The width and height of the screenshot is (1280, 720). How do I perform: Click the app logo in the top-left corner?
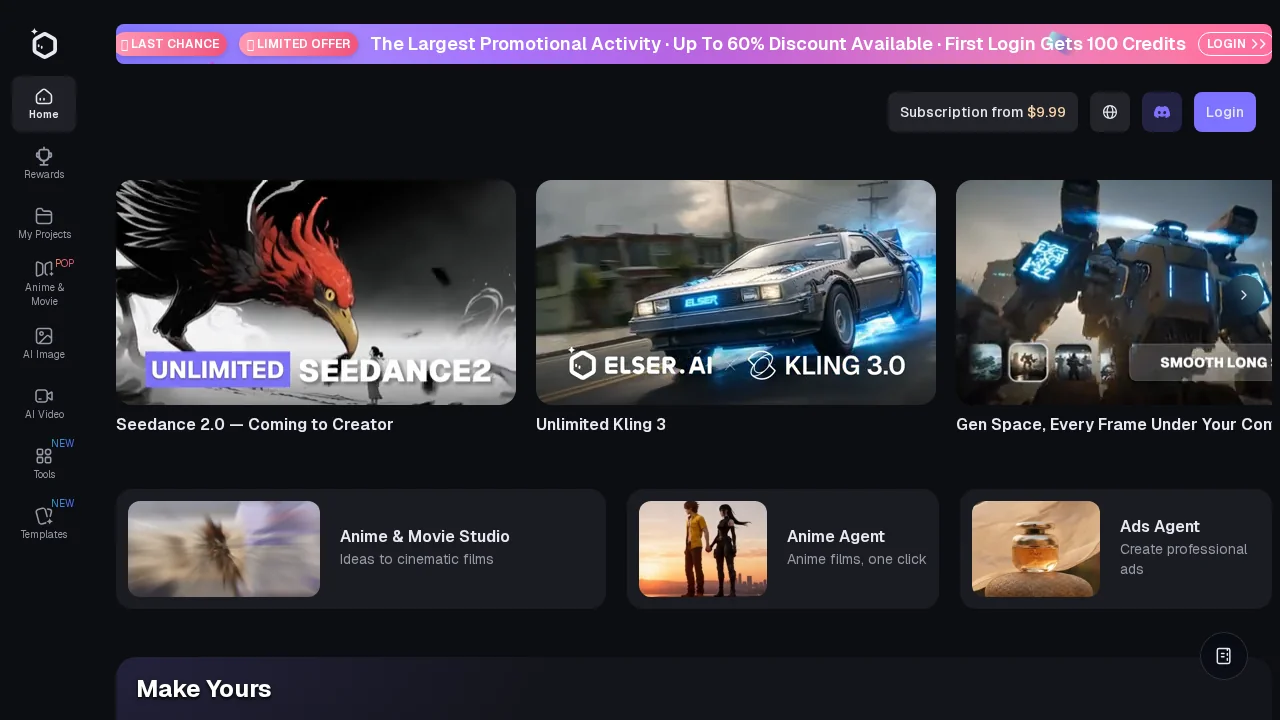44,44
